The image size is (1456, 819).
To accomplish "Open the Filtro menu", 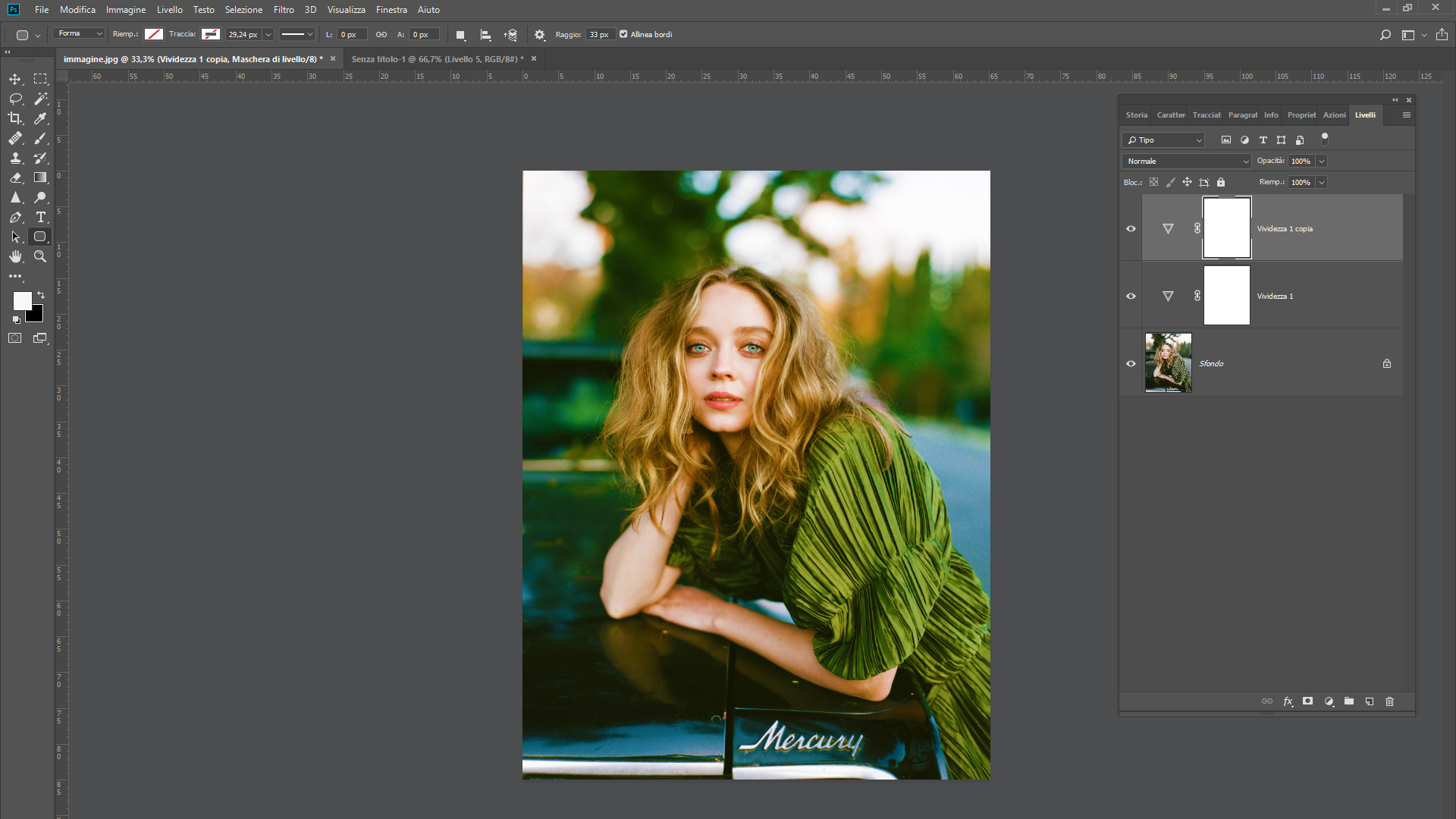I will click(x=284, y=10).
